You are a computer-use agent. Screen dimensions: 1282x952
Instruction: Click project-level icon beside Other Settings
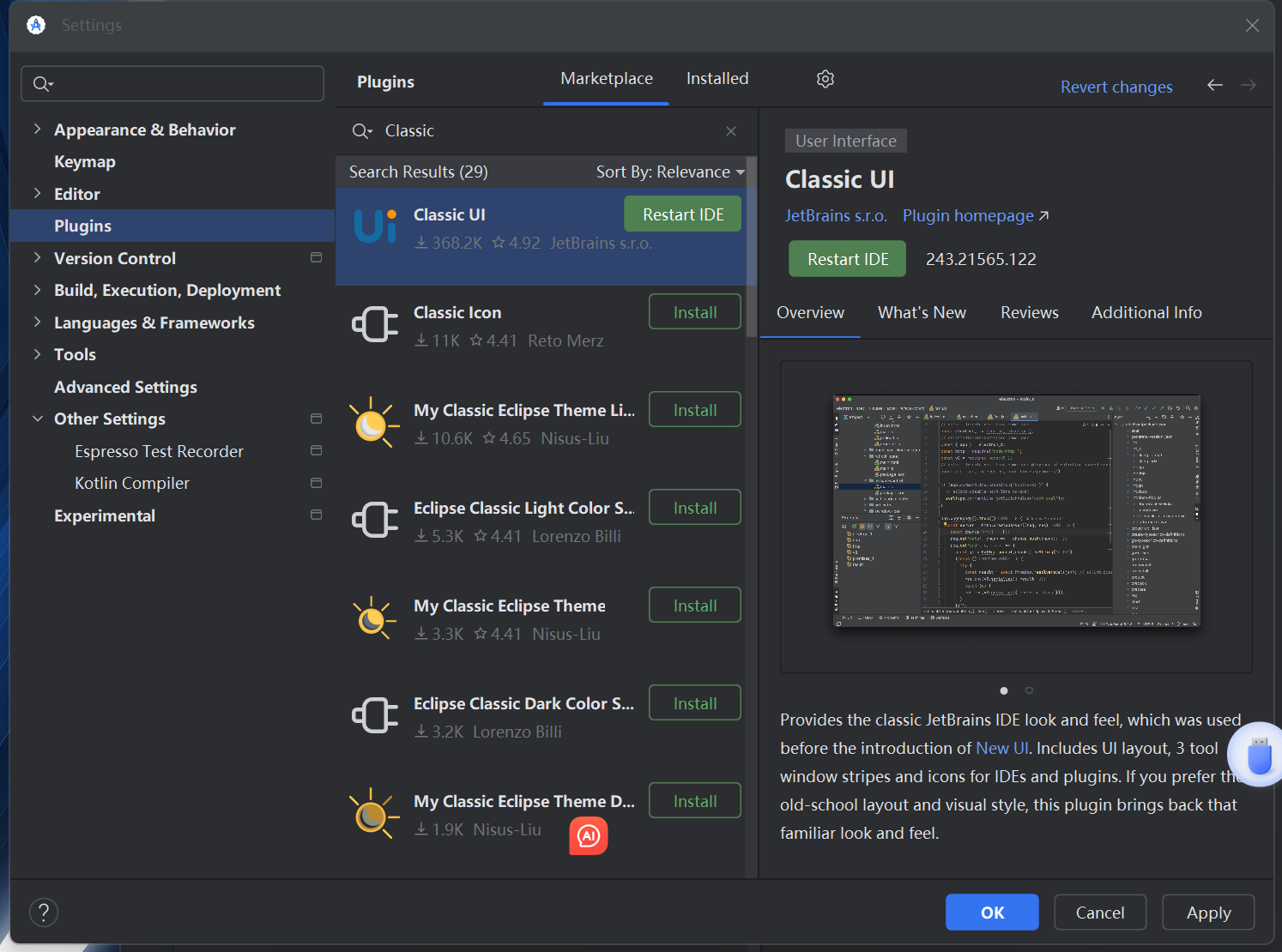[x=316, y=419]
